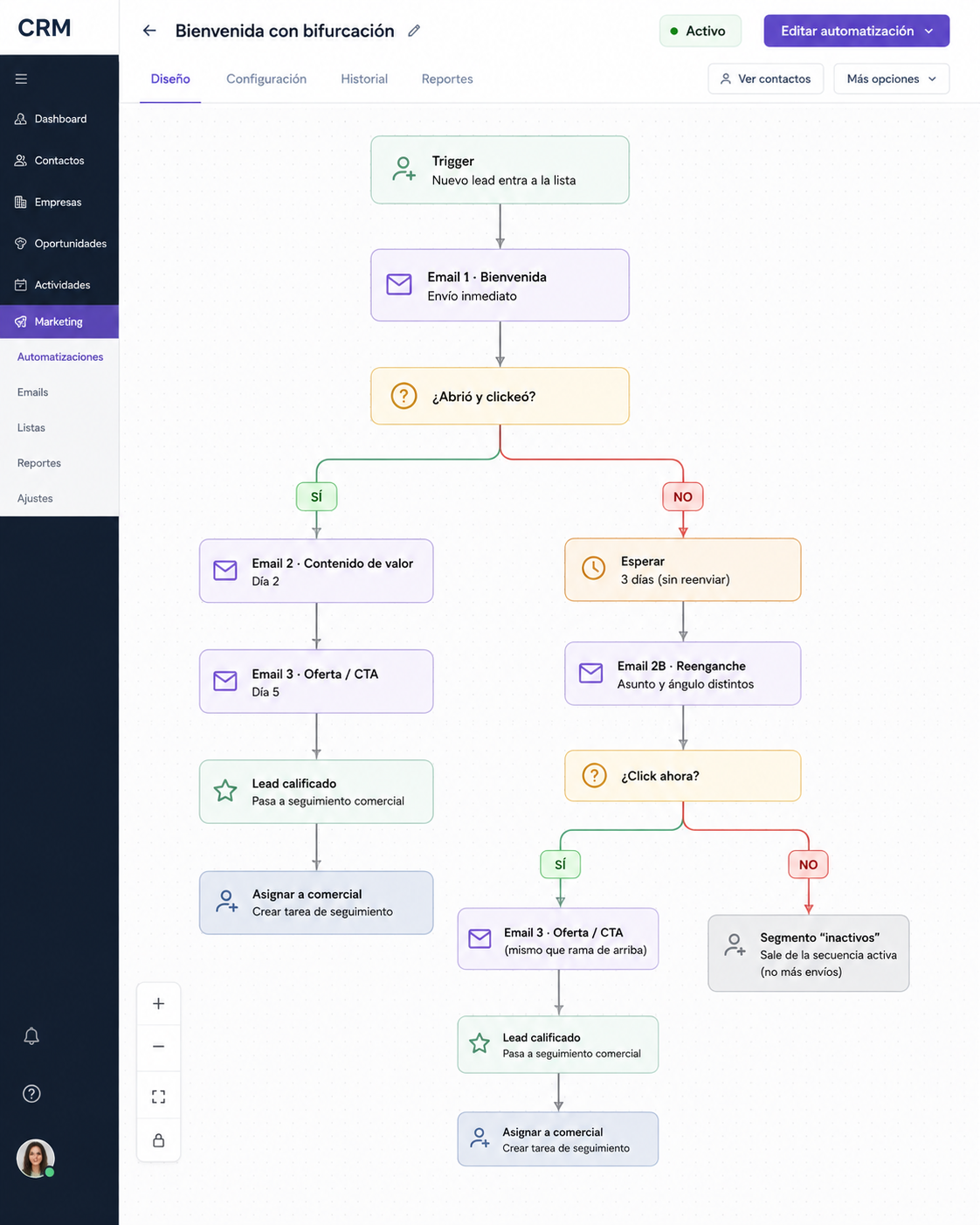
Task: Switch to the Configuración tab
Action: pyautogui.click(x=266, y=79)
